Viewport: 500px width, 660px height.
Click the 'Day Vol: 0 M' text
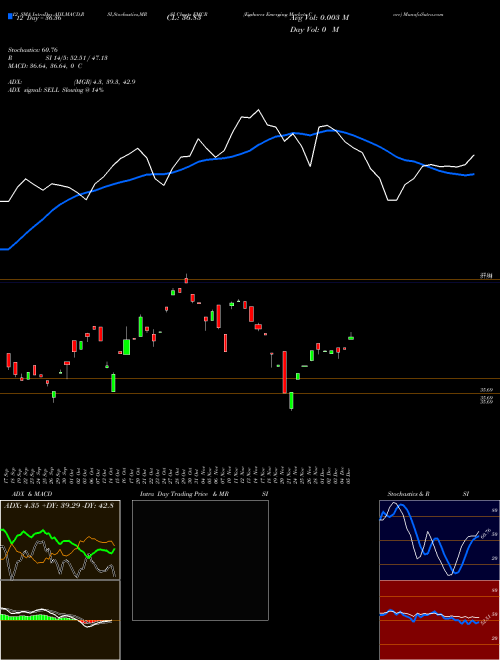tap(314, 30)
